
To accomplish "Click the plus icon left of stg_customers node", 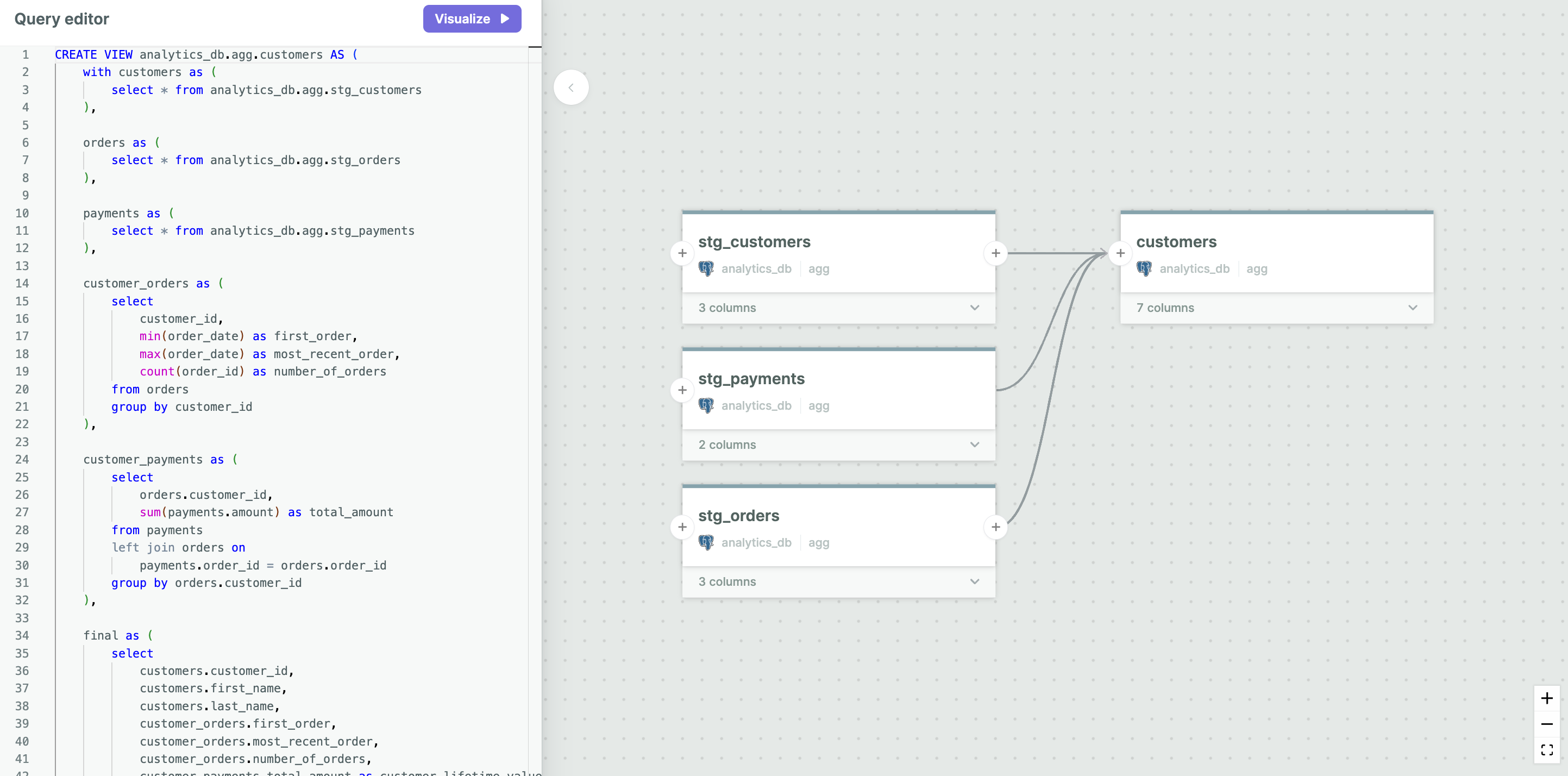I will pyautogui.click(x=682, y=253).
